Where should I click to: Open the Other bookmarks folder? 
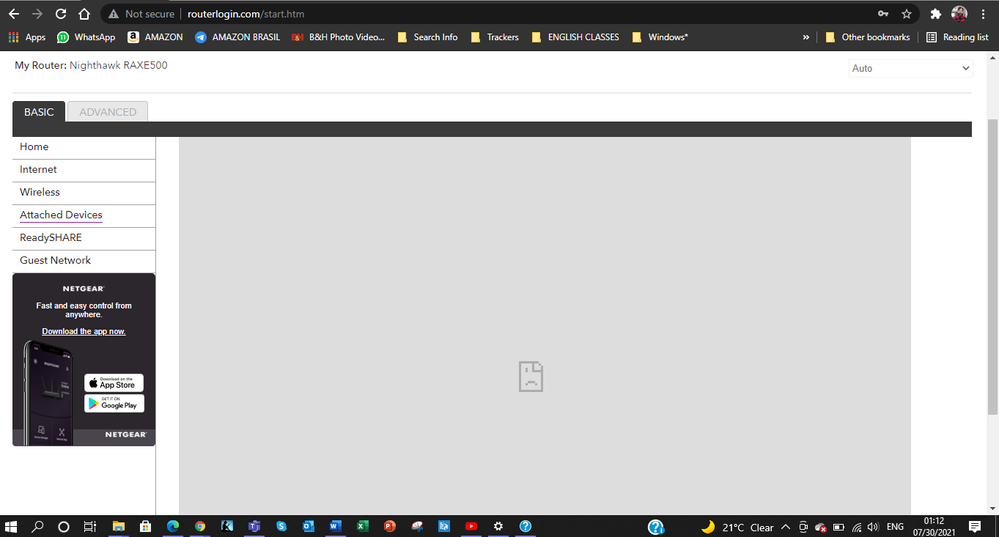867,37
